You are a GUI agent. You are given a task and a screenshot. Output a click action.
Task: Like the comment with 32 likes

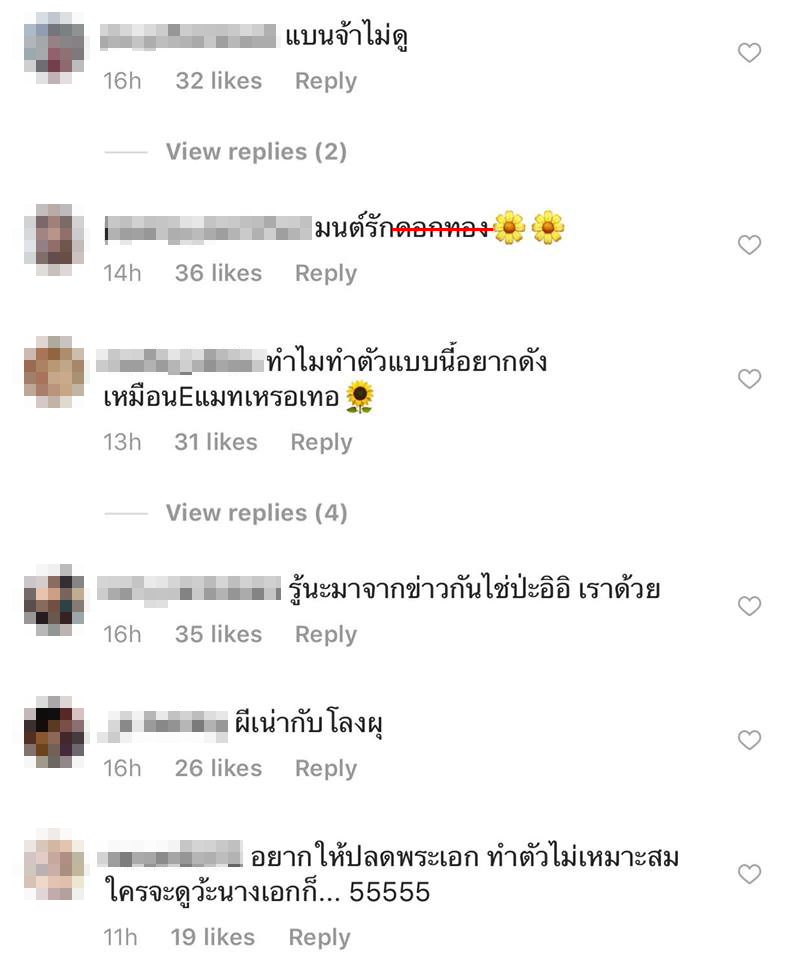tap(748, 53)
